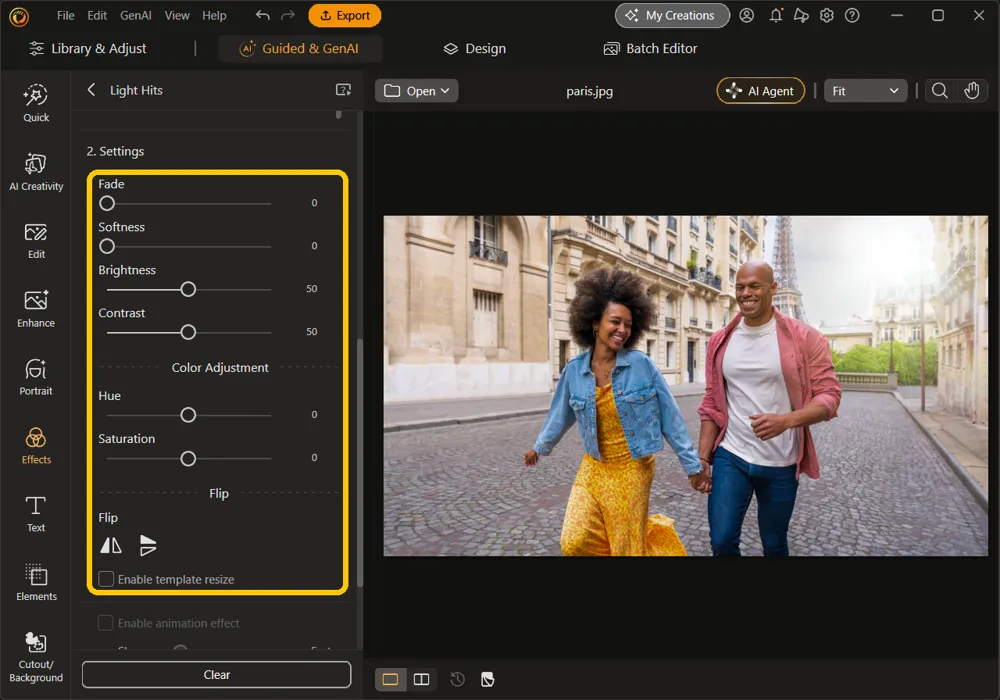The image size is (1000, 700).
Task: Expand the Open file dropdown
Action: click(x=416, y=91)
